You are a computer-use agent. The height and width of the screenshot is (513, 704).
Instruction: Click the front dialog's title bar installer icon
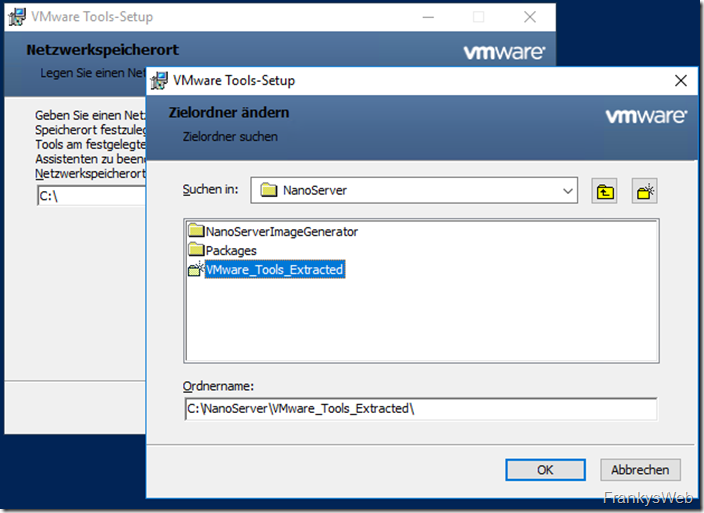[x=159, y=81]
